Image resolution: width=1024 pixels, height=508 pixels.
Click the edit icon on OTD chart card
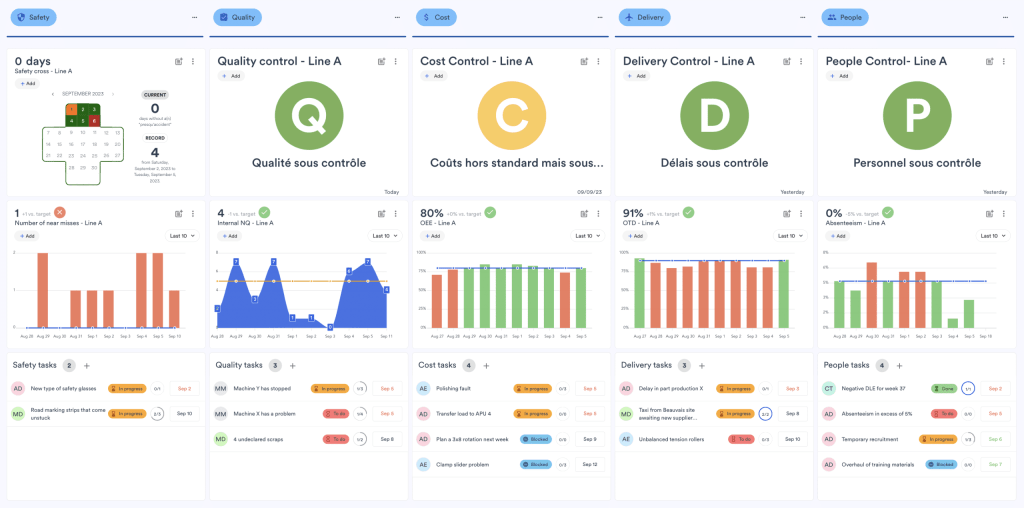[x=787, y=213]
